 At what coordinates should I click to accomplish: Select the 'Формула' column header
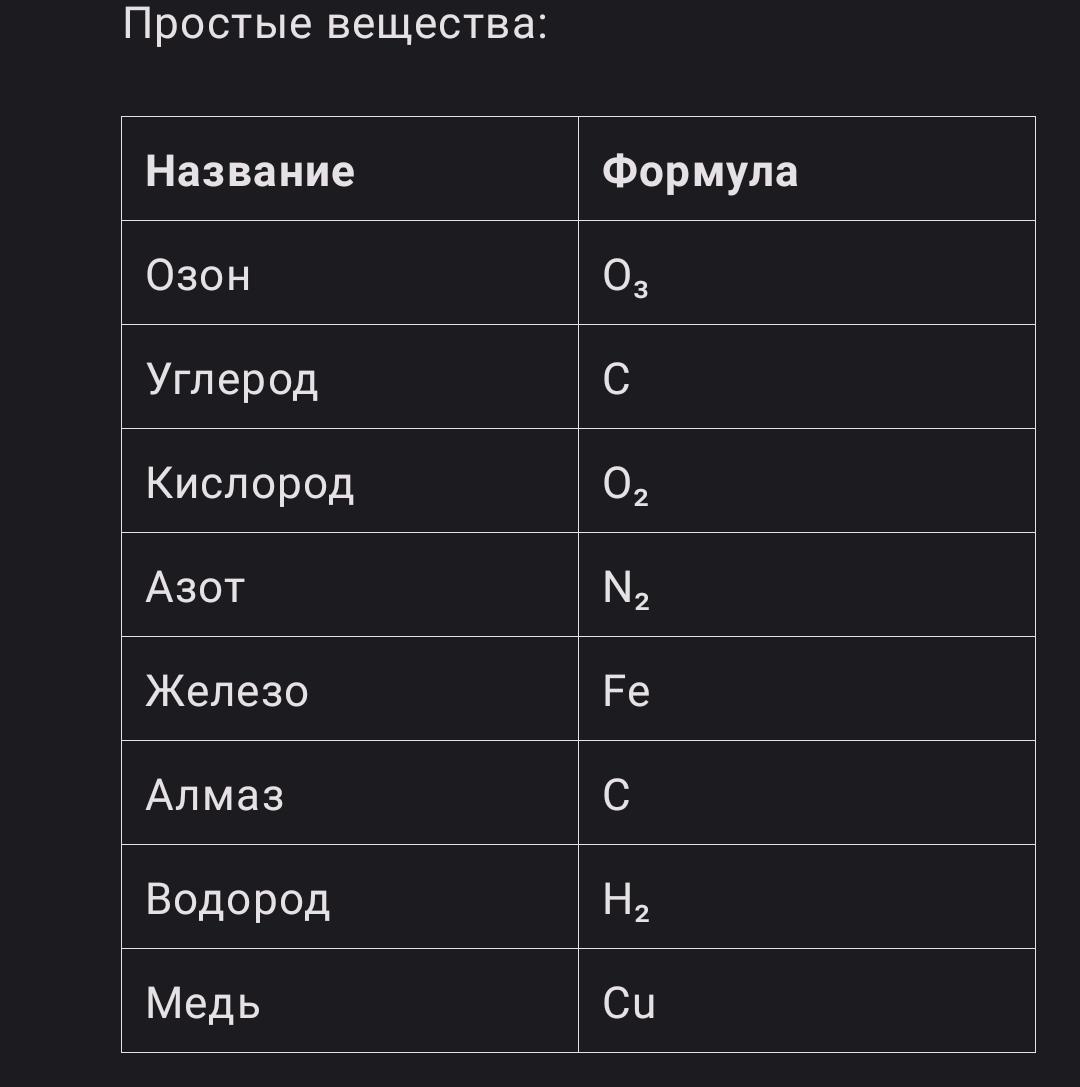coord(807,168)
